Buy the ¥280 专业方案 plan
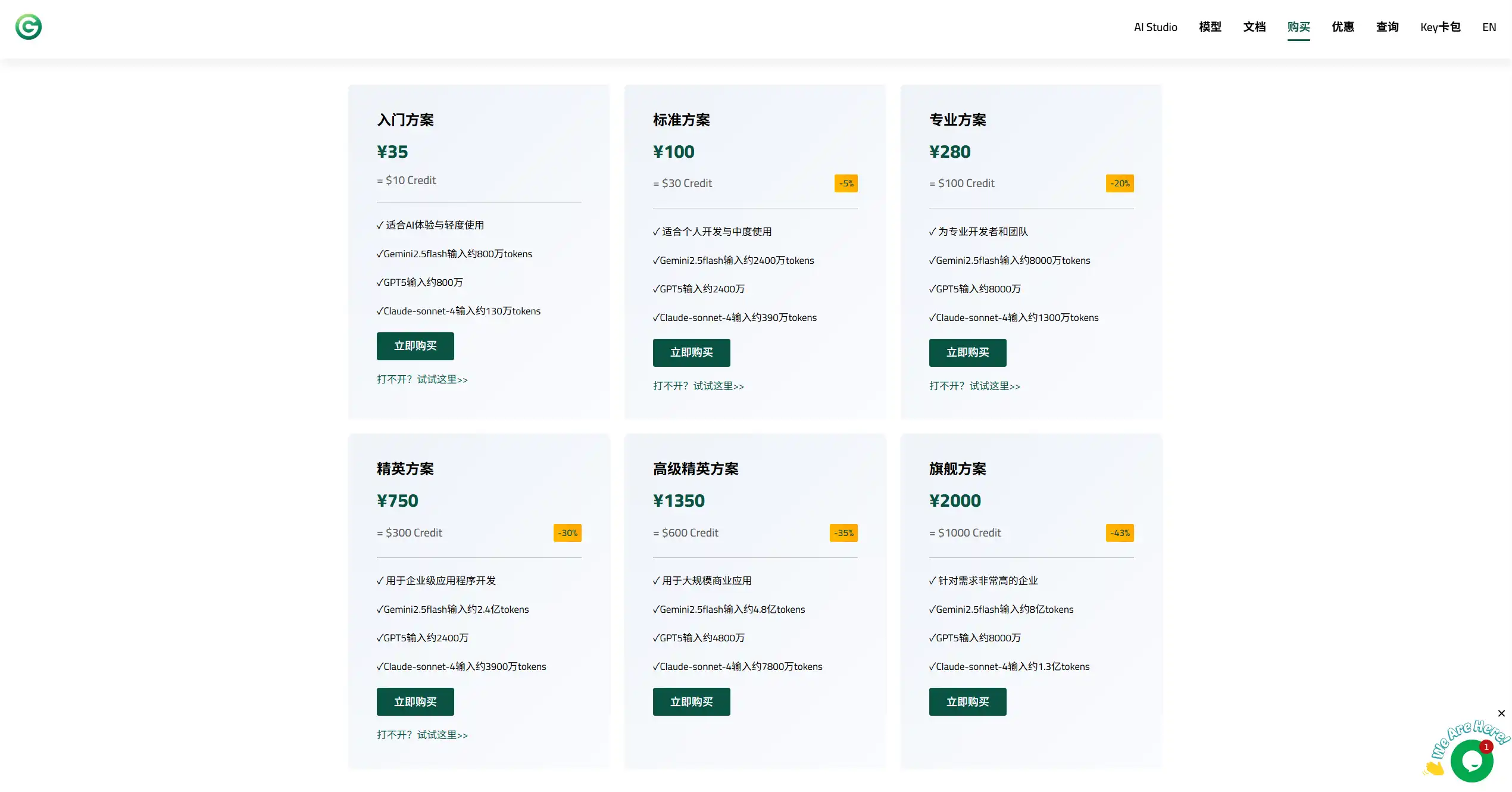This screenshot has width=1512, height=792. pos(967,353)
